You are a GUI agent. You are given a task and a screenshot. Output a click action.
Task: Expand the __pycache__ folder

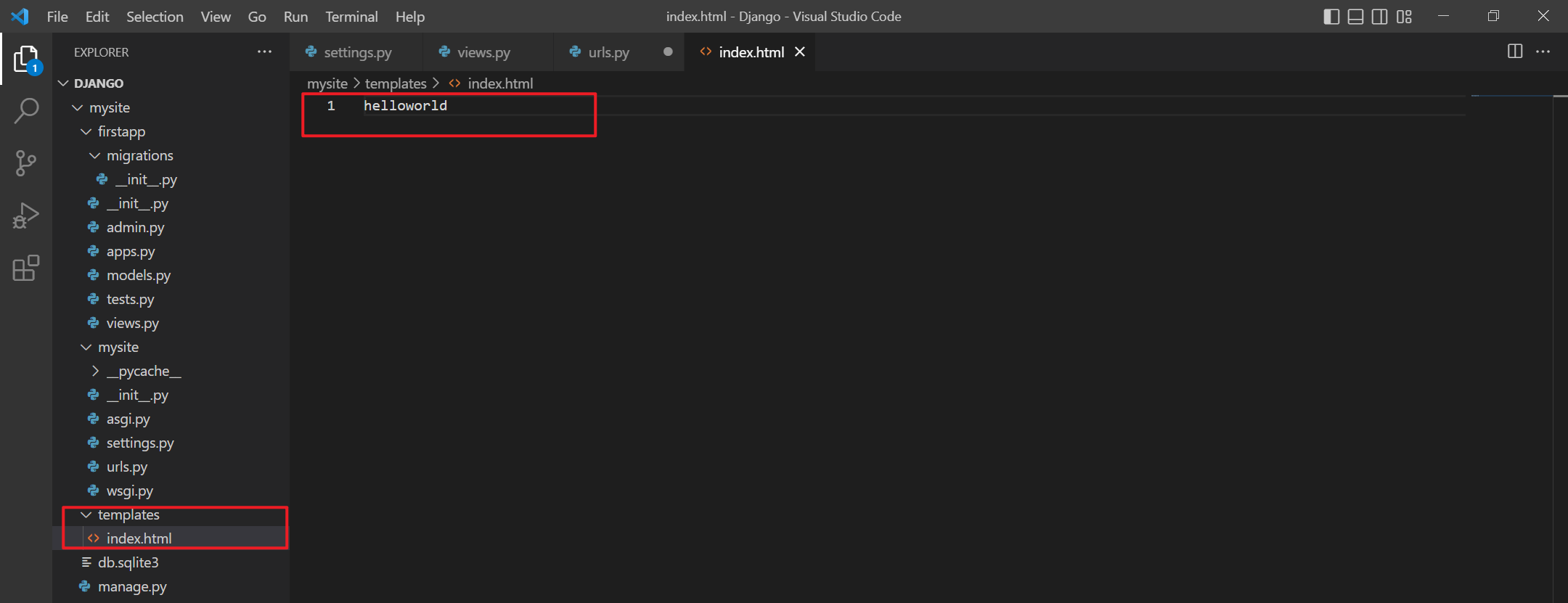[143, 371]
